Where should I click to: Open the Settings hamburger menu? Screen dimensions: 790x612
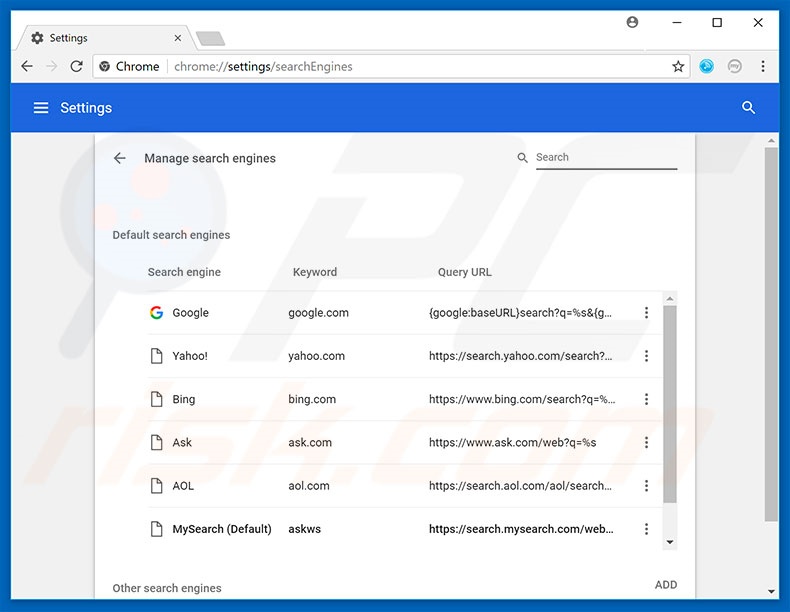41,108
